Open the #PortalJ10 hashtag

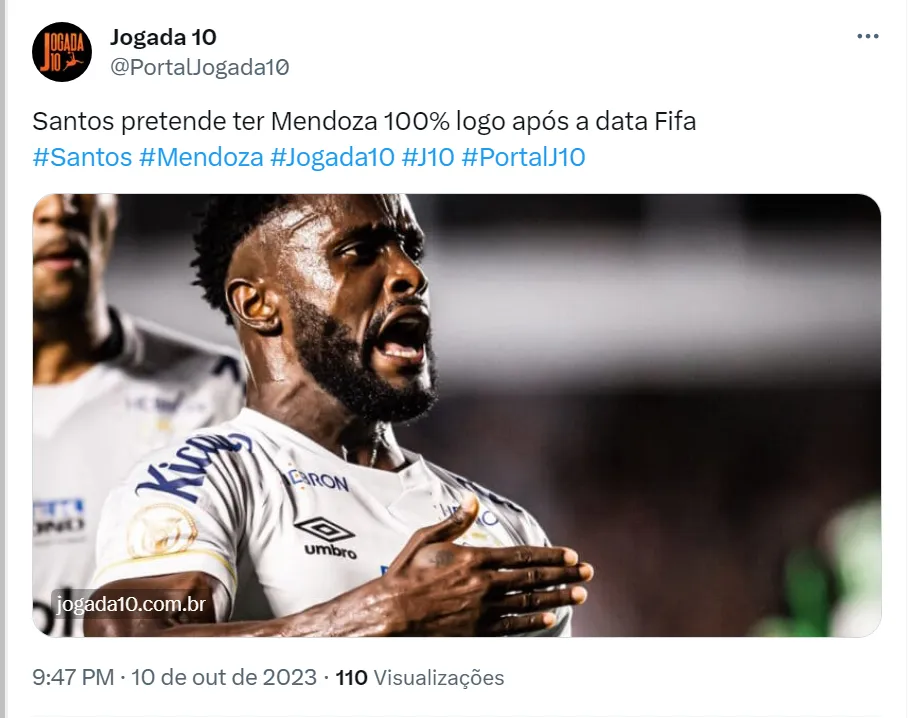click(523, 157)
